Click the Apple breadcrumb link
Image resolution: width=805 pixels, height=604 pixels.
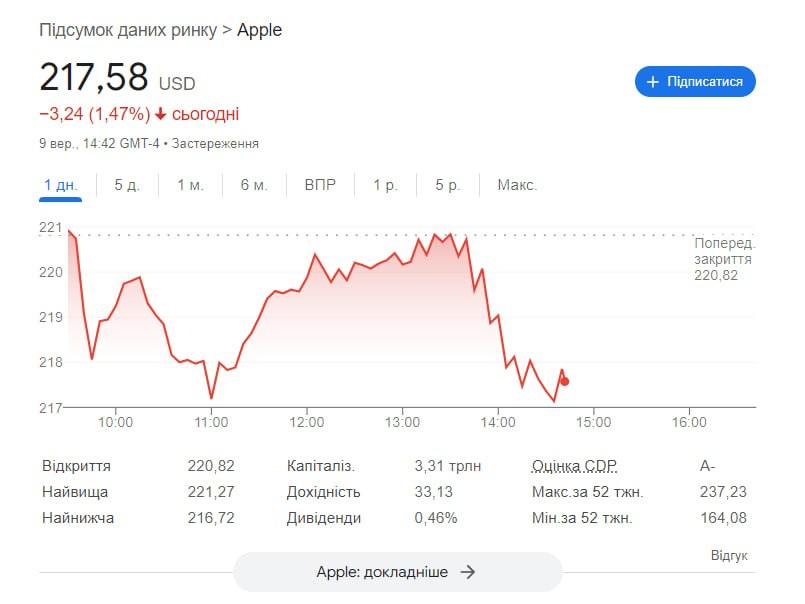tap(258, 31)
